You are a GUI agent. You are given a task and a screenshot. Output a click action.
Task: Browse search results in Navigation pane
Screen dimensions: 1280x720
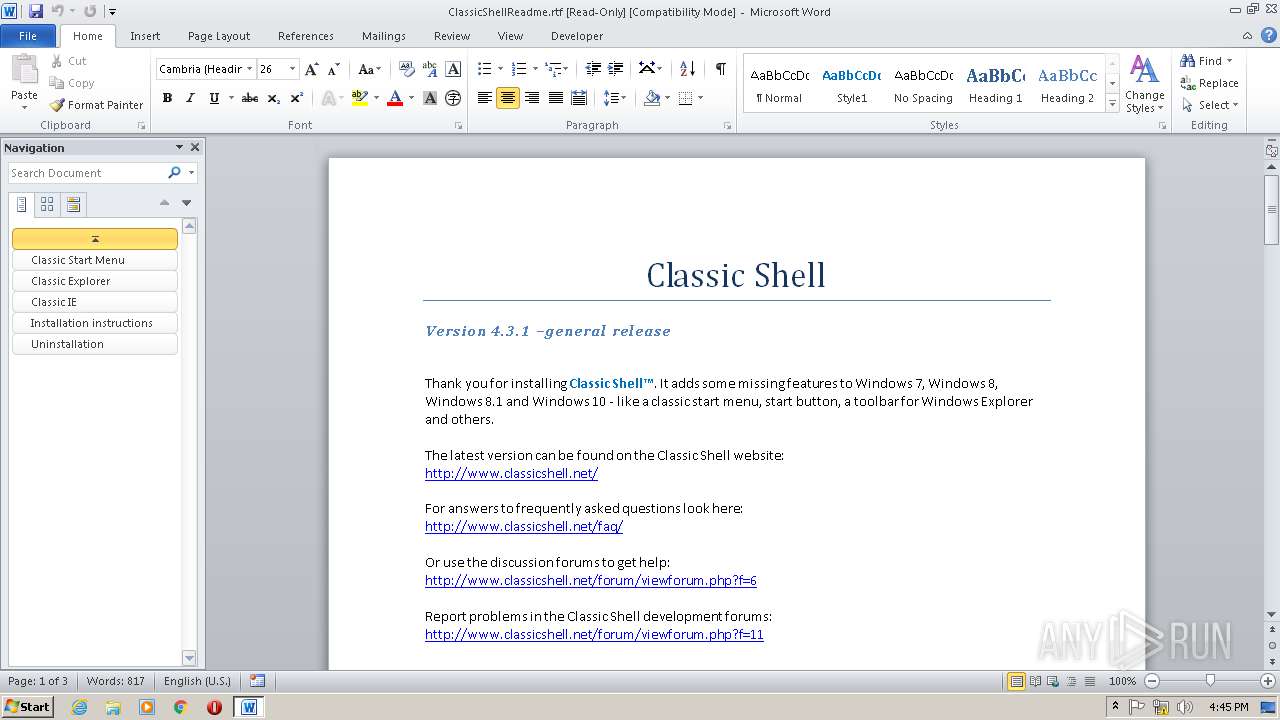coord(73,204)
